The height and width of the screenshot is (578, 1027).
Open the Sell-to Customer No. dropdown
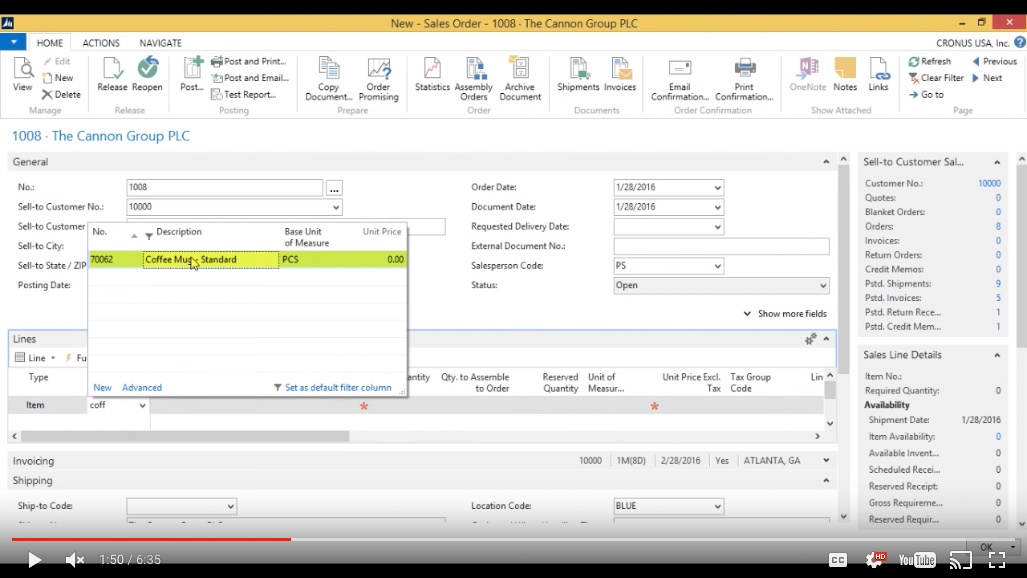click(335, 207)
